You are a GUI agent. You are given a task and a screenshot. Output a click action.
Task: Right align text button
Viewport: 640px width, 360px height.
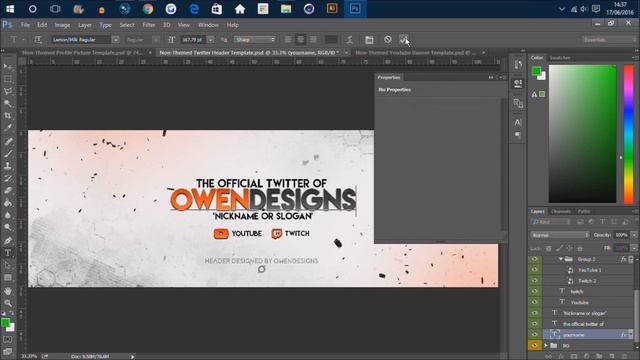coord(313,40)
